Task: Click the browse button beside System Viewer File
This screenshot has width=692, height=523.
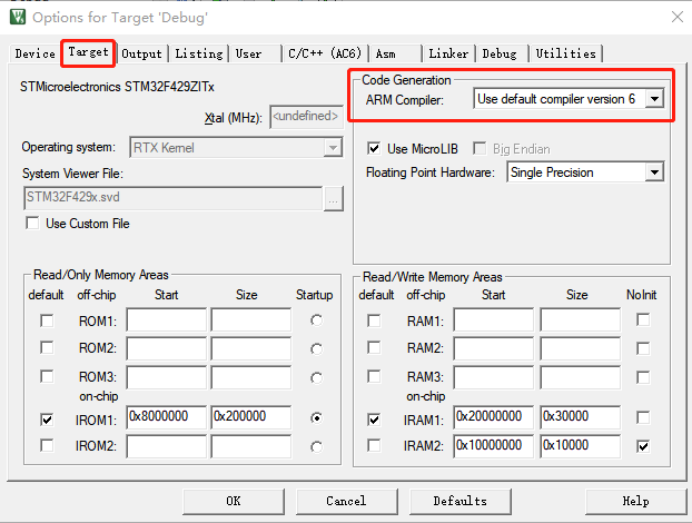Action: (333, 198)
